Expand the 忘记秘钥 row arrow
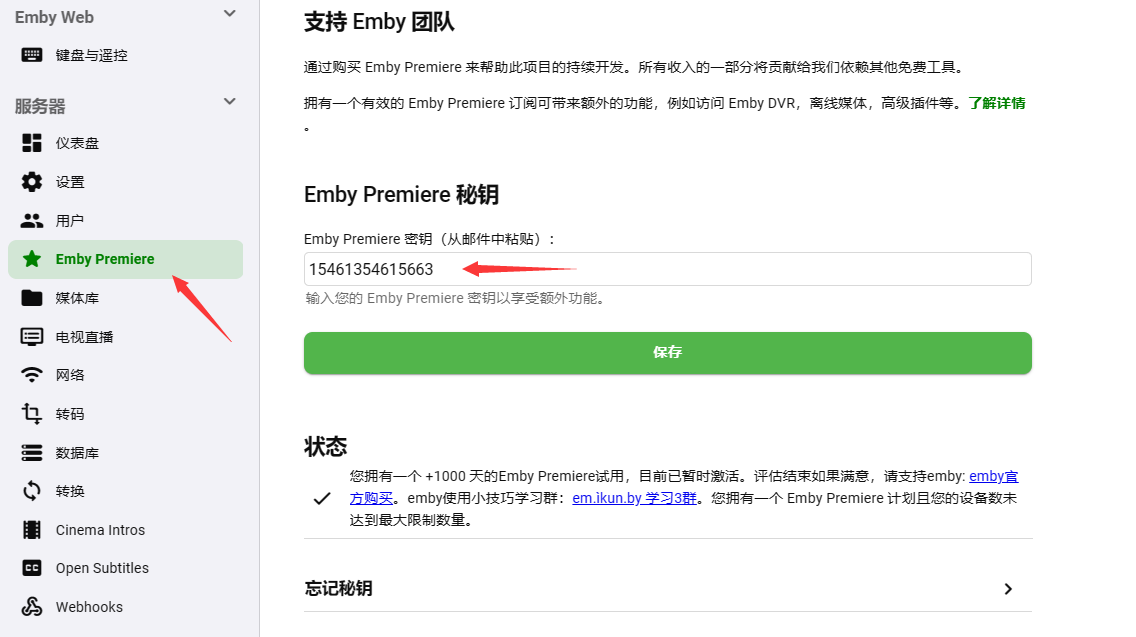1136x637 pixels. [x=1008, y=588]
